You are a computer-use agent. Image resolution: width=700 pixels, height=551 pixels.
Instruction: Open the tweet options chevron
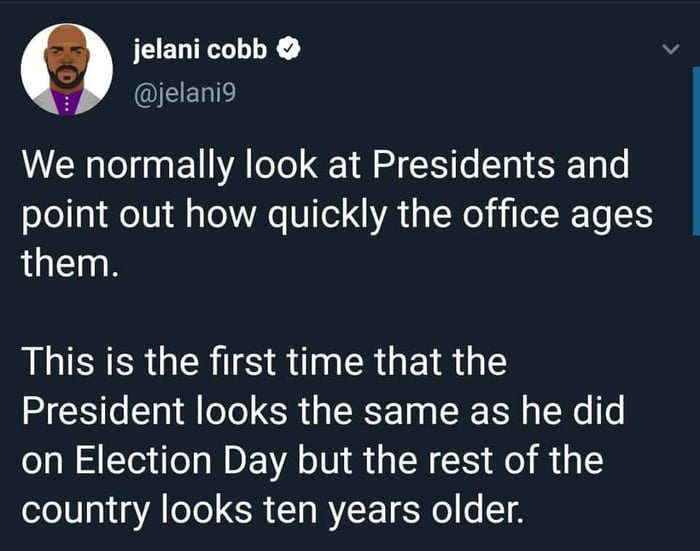click(670, 49)
